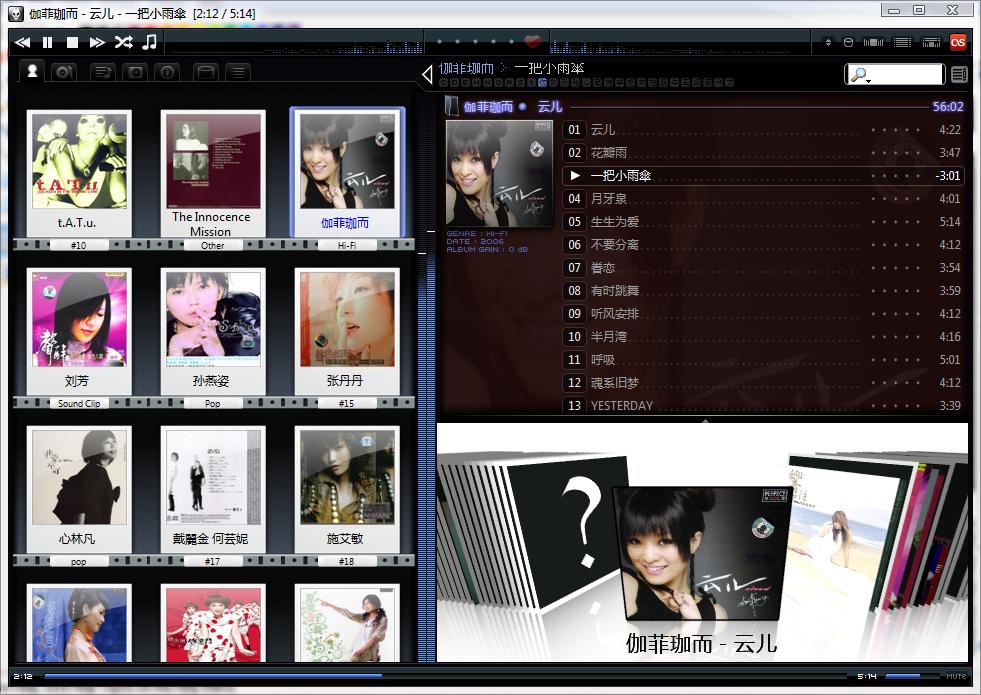Viewport: 981px width, 695px height.
Task: Pause the current playback
Action: point(48,43)
